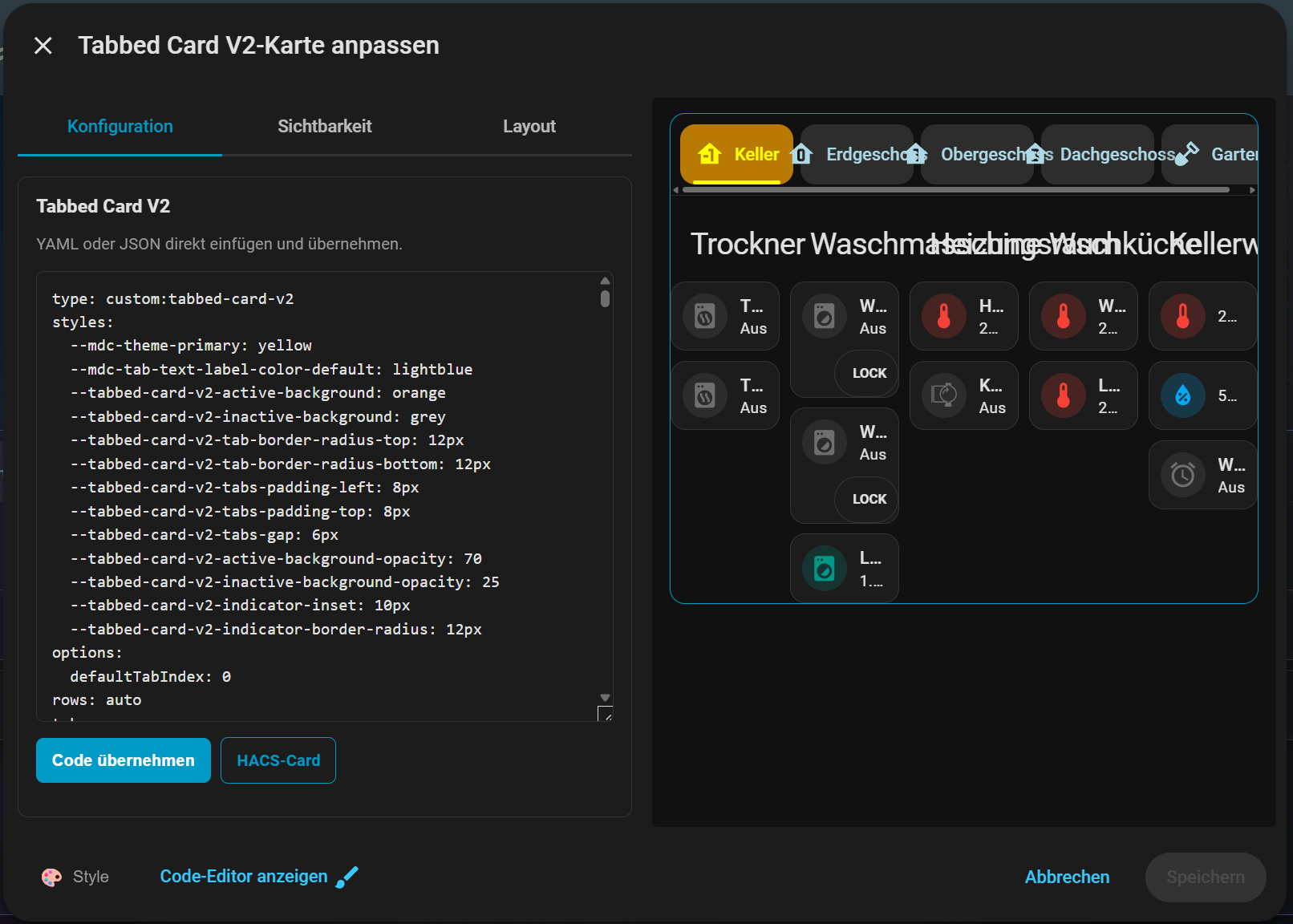Click the top Waschküche thermometer icon
This screenshot has width=1293, height=924.
(1064, 317)
